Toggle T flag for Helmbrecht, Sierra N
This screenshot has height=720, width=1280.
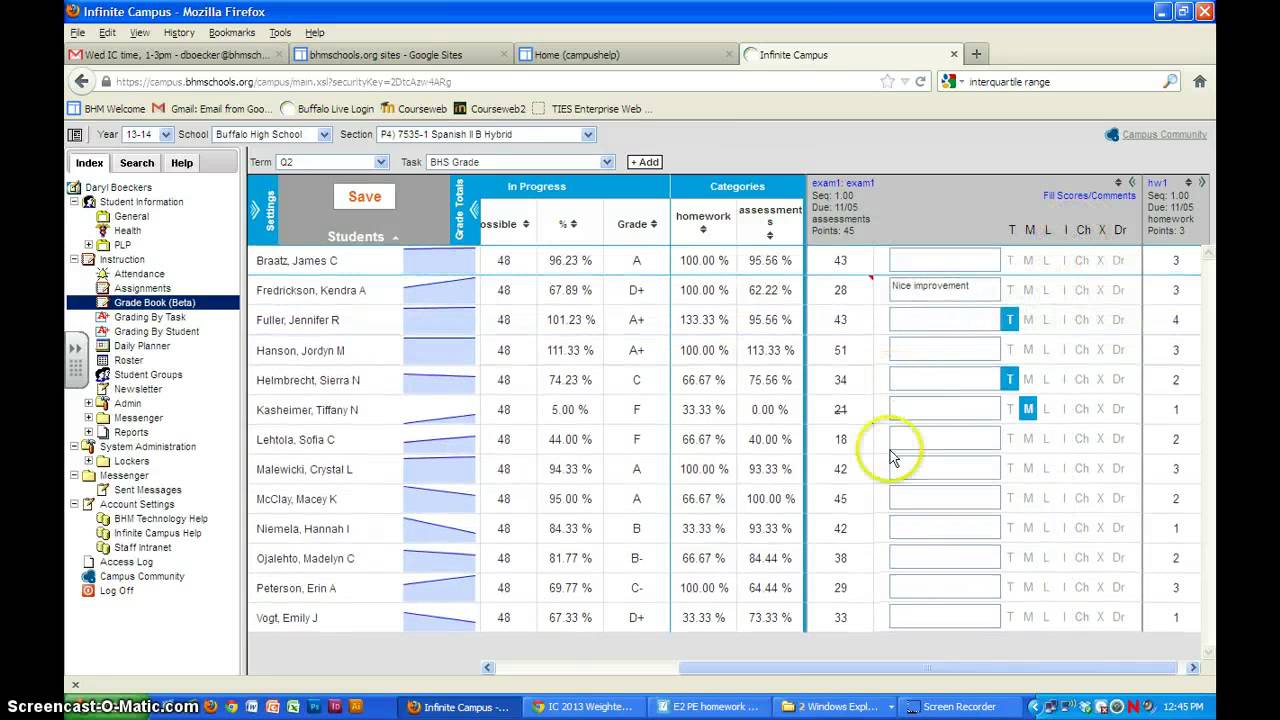click(1010, 379)
